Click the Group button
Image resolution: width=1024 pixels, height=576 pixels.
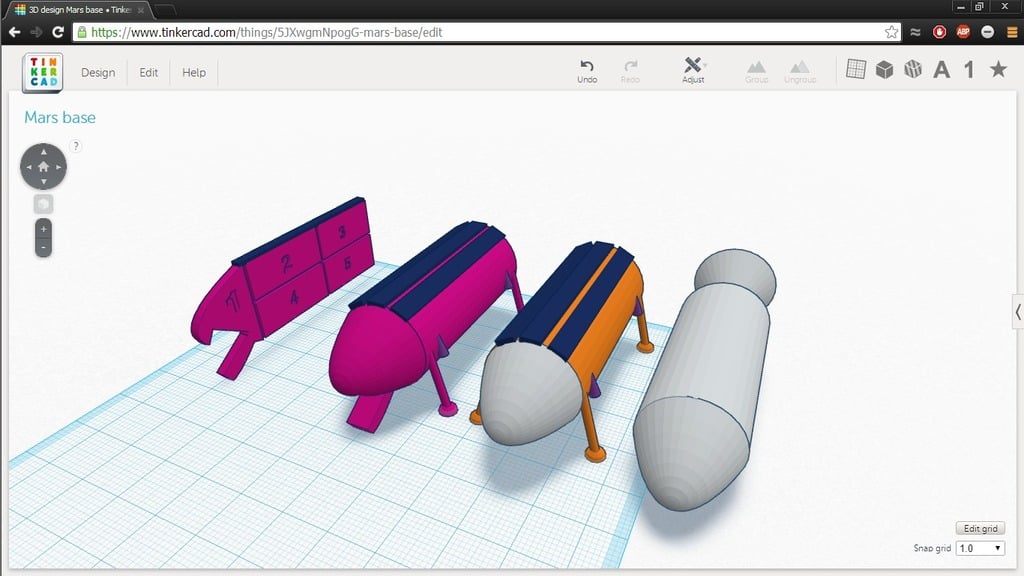756,72
